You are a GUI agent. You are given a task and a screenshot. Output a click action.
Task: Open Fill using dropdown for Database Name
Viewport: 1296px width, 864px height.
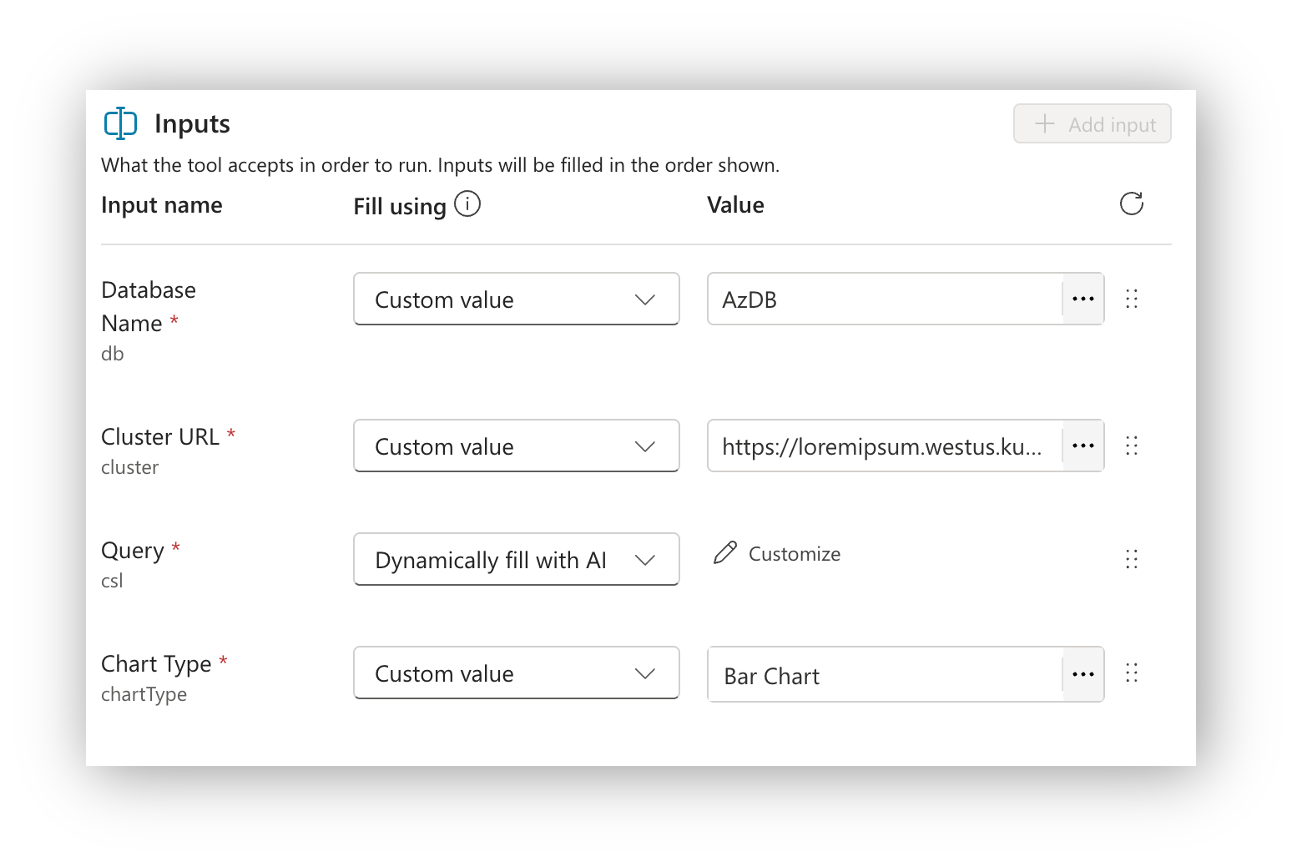(x=516, y=299)
